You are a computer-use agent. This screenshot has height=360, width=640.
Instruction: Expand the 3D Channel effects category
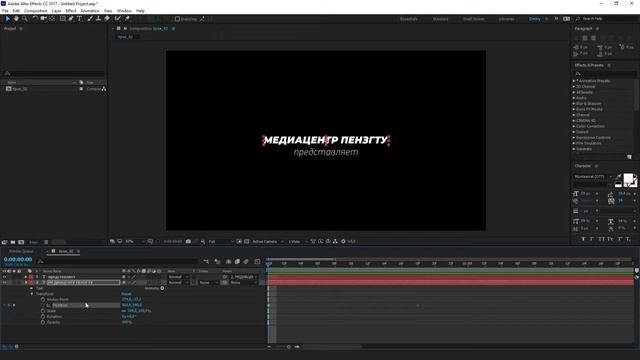(x=574, y=87)
